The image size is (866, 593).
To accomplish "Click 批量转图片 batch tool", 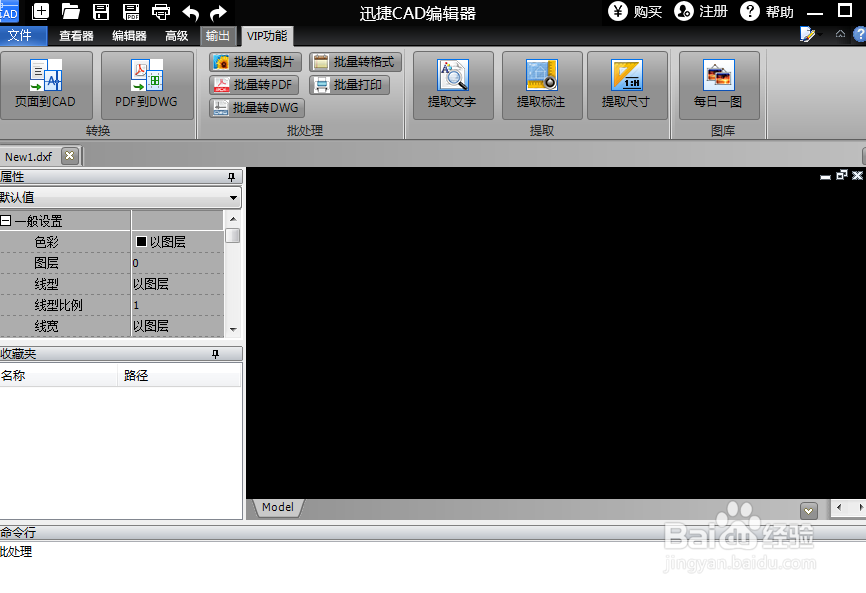I will (255, 62).
